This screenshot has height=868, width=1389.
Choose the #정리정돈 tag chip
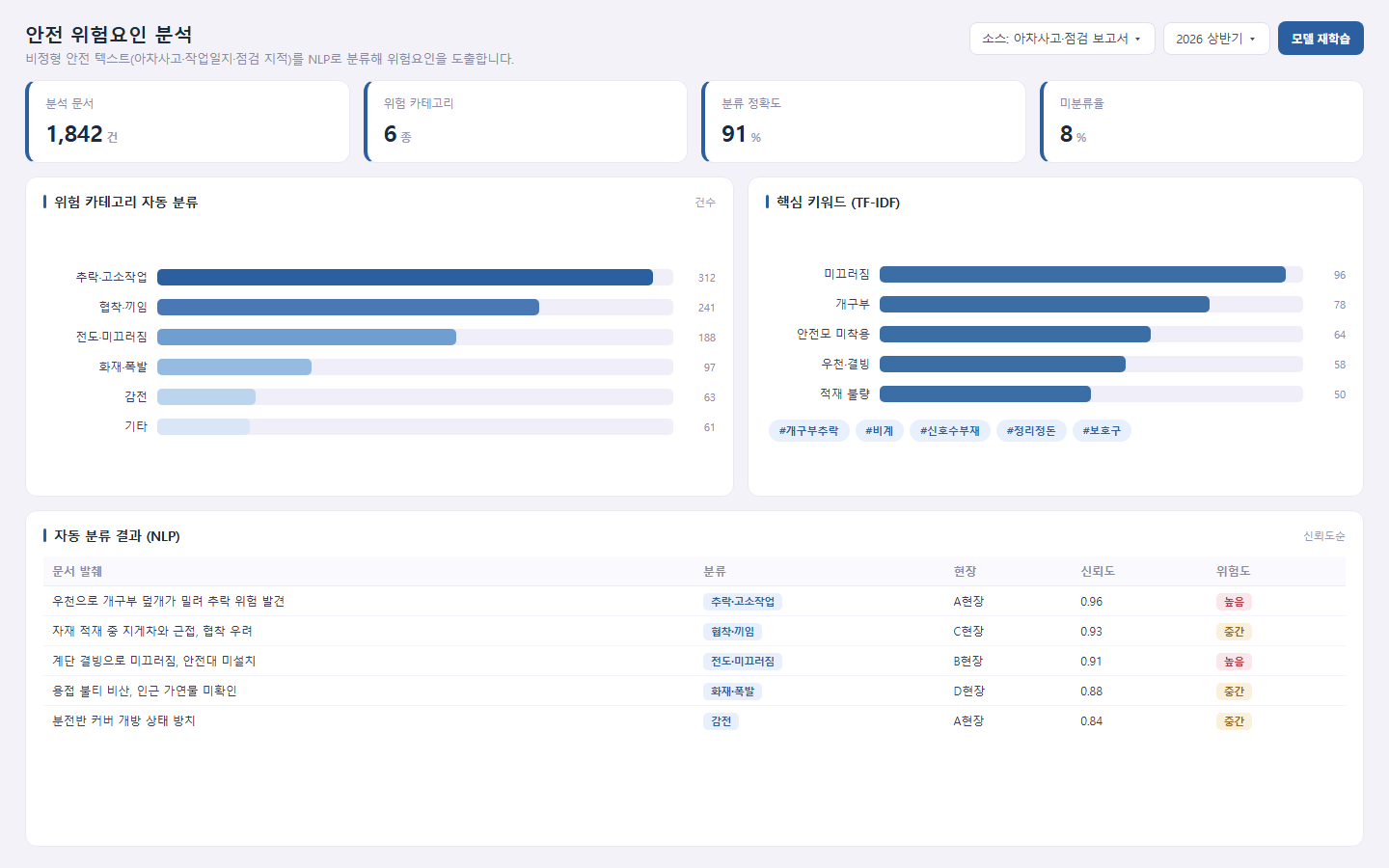[1031, 431]
